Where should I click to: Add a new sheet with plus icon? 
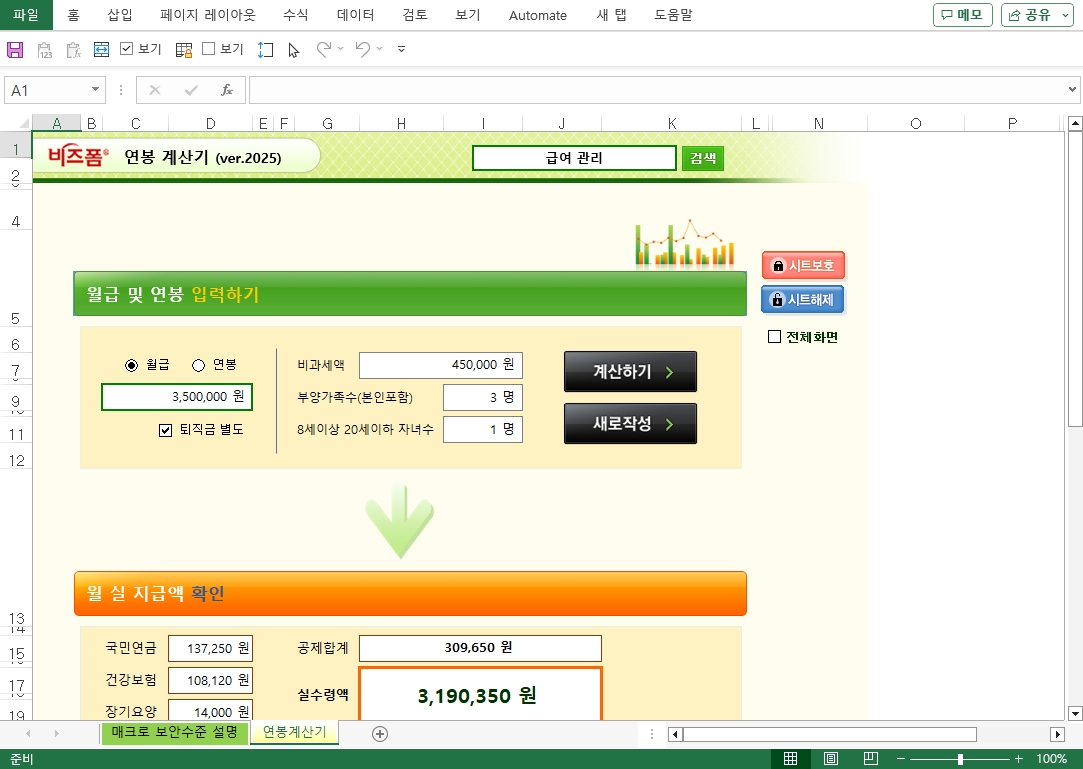[380, 733]
